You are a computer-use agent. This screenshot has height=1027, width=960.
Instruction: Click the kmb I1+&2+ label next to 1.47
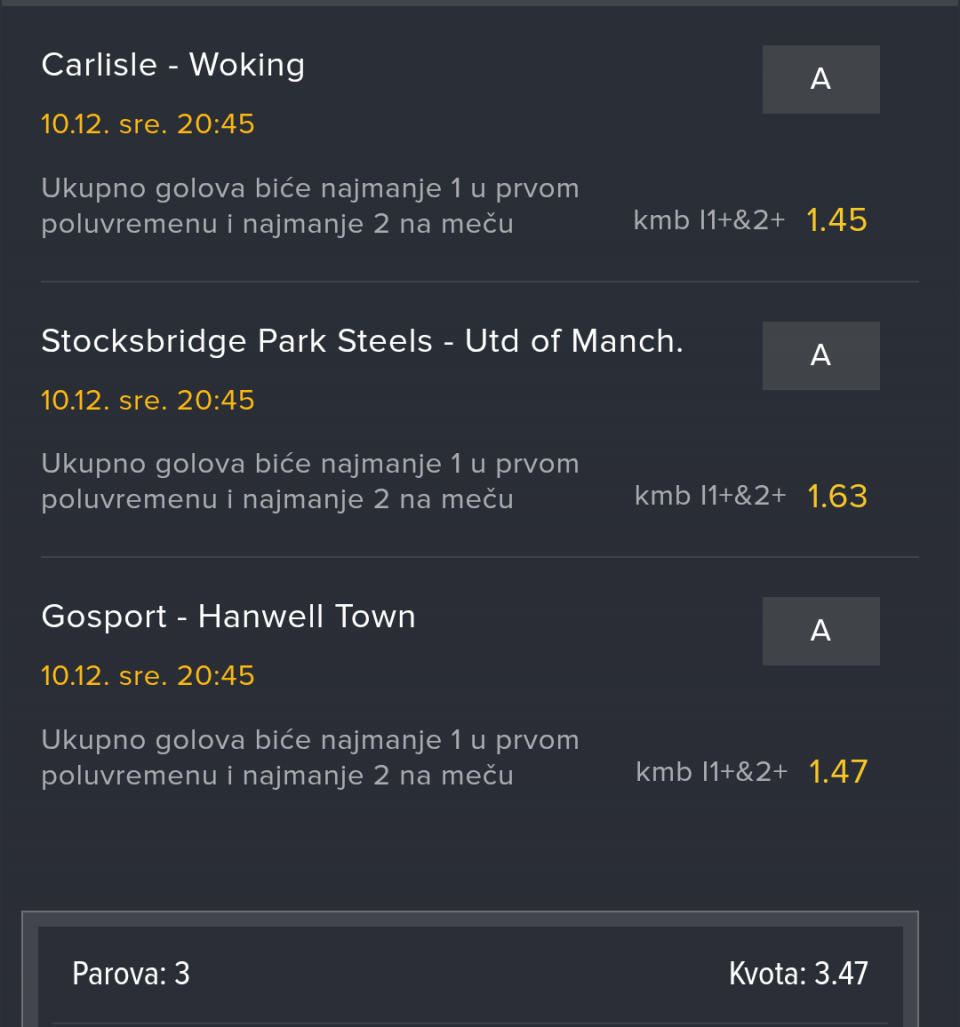point(711,772)
